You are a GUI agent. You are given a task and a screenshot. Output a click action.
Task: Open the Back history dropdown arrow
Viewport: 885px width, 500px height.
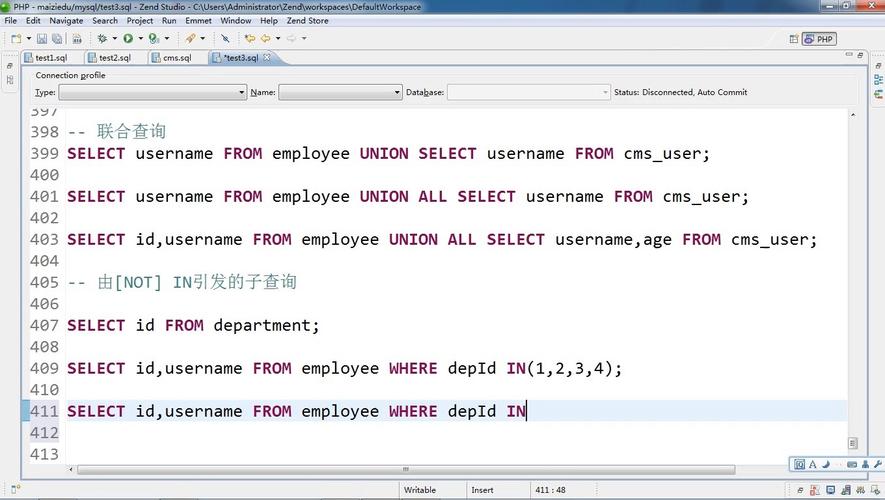[x=278, y=38]
